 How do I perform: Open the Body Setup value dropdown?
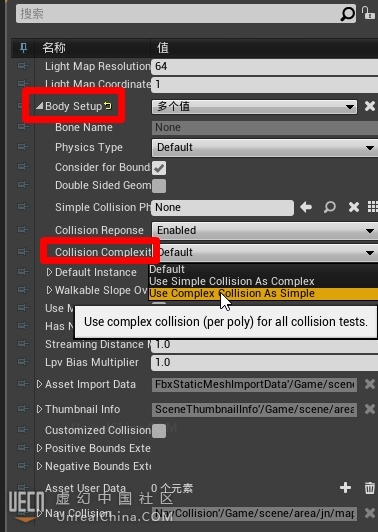pyautogui.click(x=254, y=107)
